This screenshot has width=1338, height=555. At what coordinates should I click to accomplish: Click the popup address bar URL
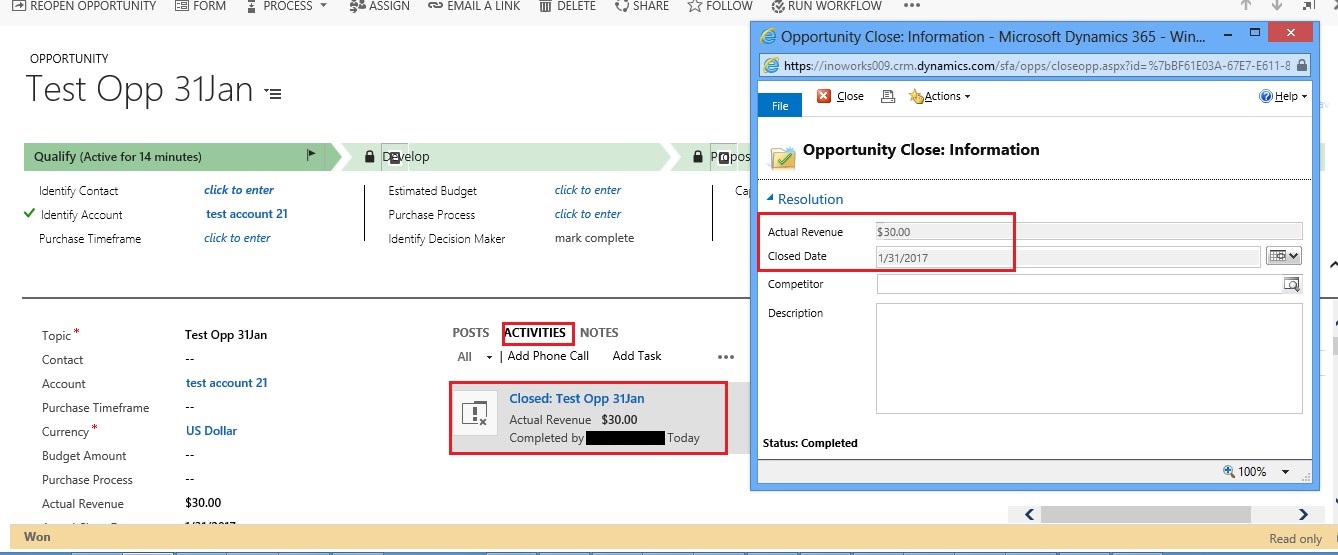tap(1039, 65)
